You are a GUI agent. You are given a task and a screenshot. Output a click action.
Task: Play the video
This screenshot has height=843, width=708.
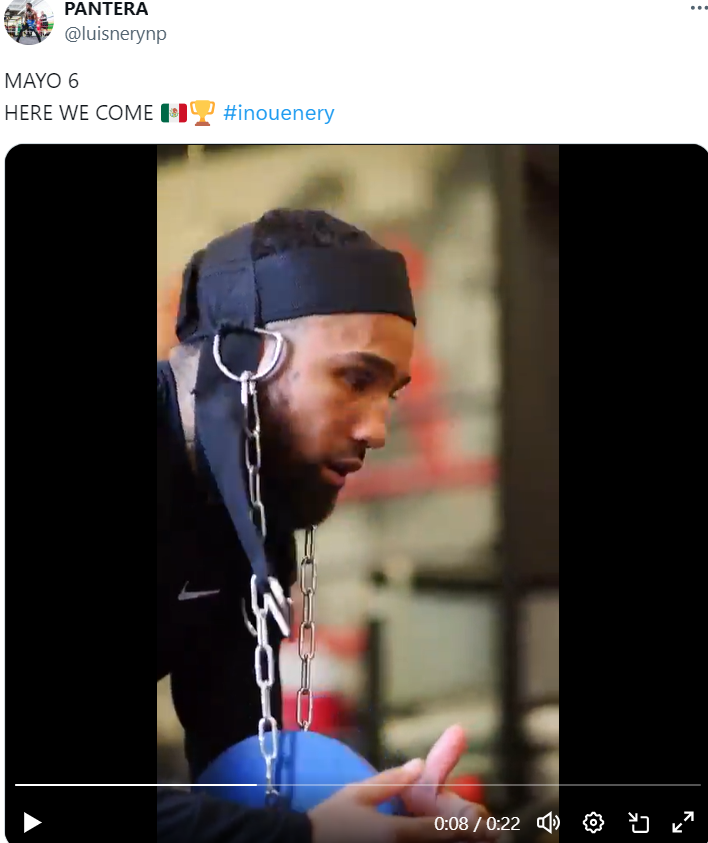point(32,823)
